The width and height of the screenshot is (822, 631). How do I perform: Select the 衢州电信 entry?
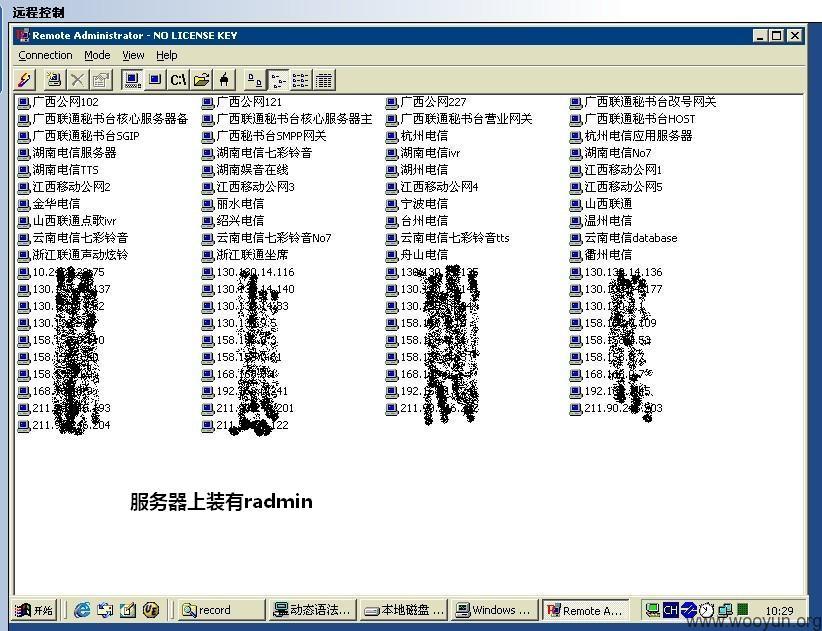pos(601,255)
